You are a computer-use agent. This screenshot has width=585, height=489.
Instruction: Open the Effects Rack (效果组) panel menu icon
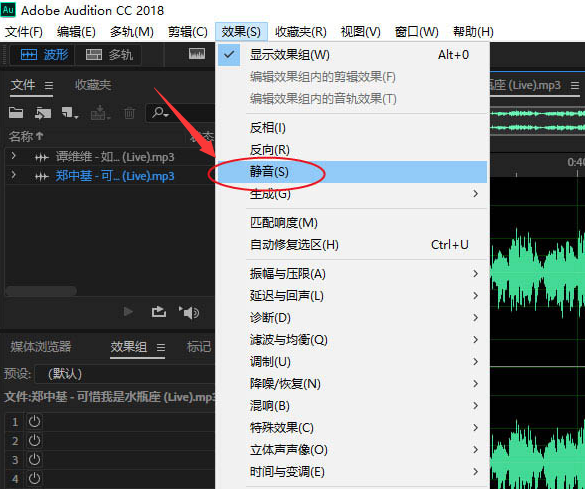click(161, 348)
